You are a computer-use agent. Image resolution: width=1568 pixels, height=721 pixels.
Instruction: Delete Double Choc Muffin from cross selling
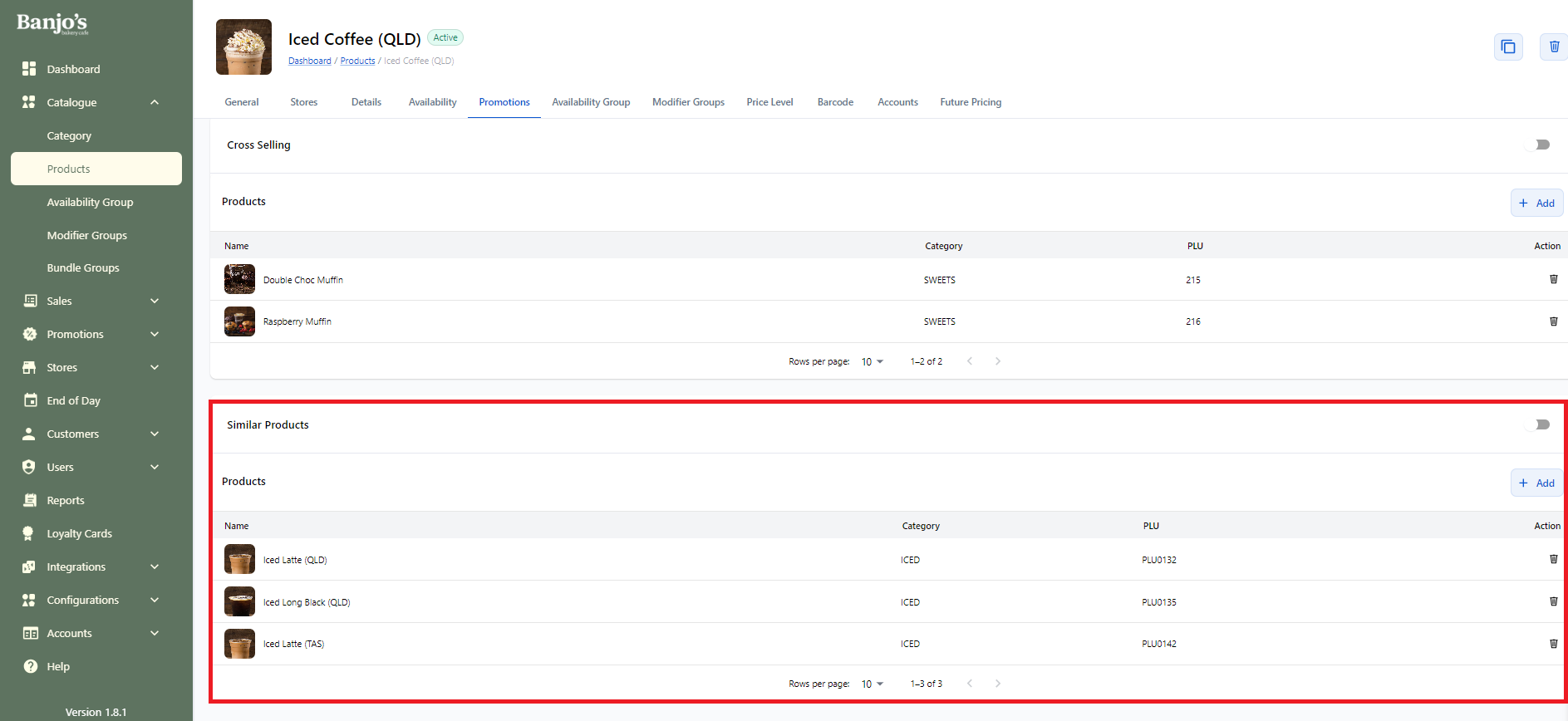coord(1553,280)
